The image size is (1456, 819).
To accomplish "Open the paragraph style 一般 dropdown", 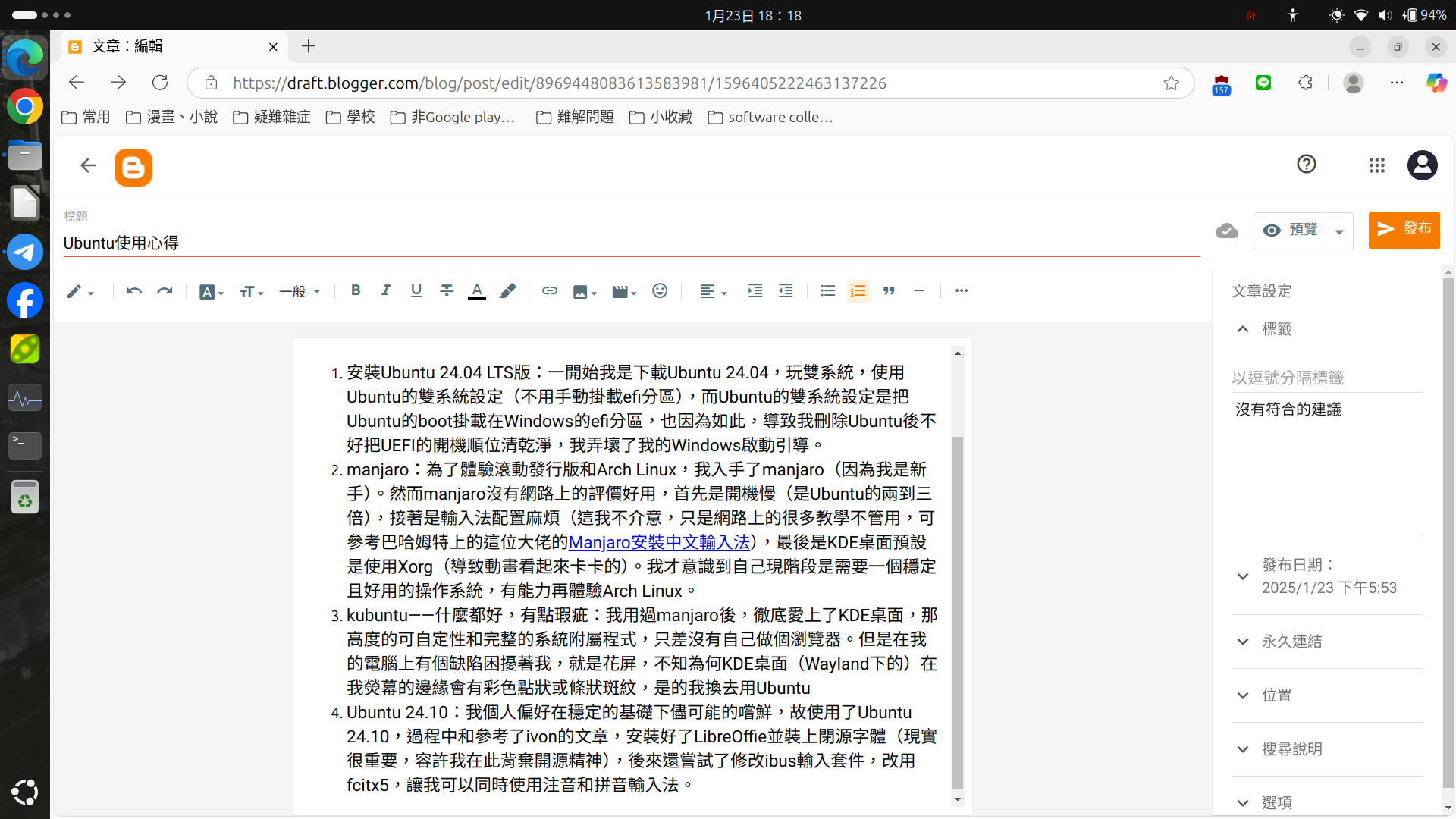I will (x=300, y=291).
